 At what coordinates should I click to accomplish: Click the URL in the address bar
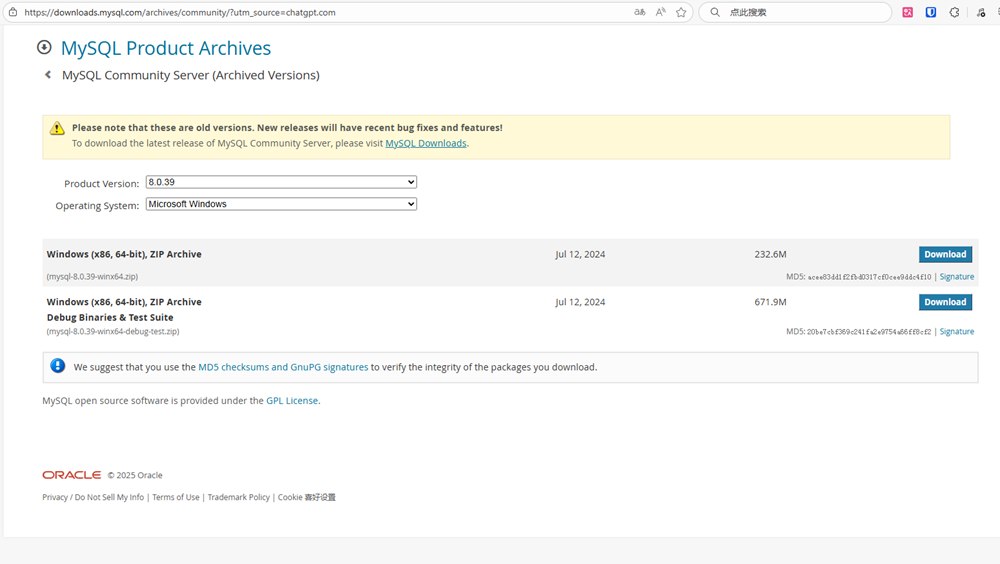pyautogui.click(x=180, y=12)
